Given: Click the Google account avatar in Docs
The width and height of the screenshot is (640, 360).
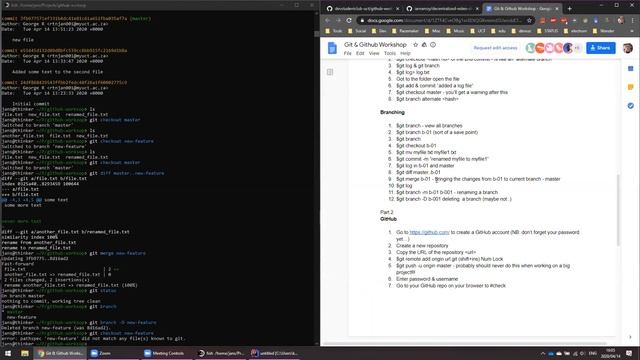Looking at the screenshot, I should 628,48.
